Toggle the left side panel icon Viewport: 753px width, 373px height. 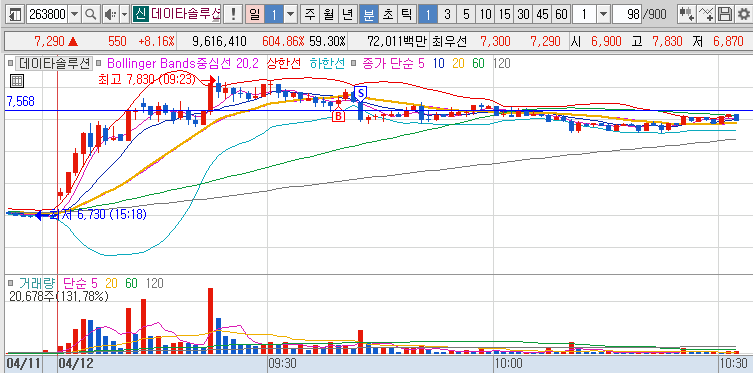point(15,14)
